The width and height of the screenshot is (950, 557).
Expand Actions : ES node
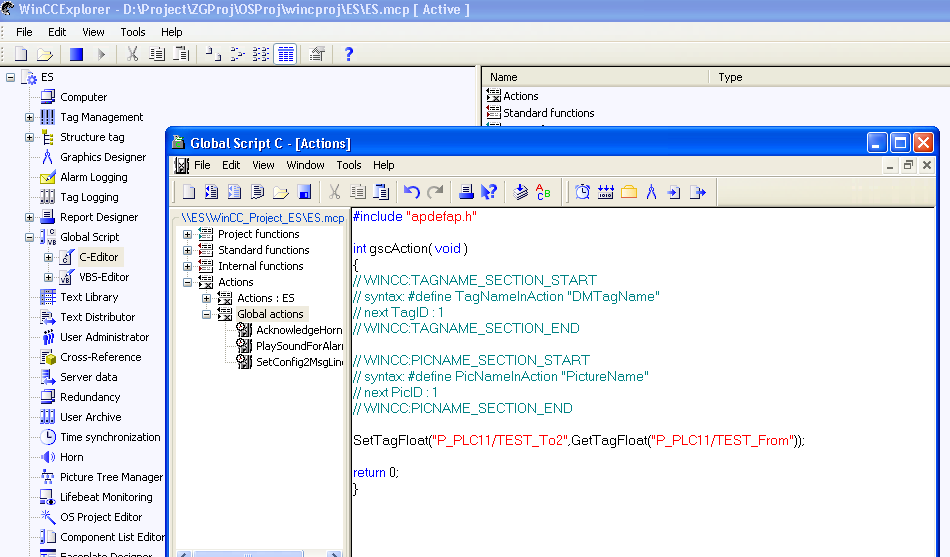point(207,298)
